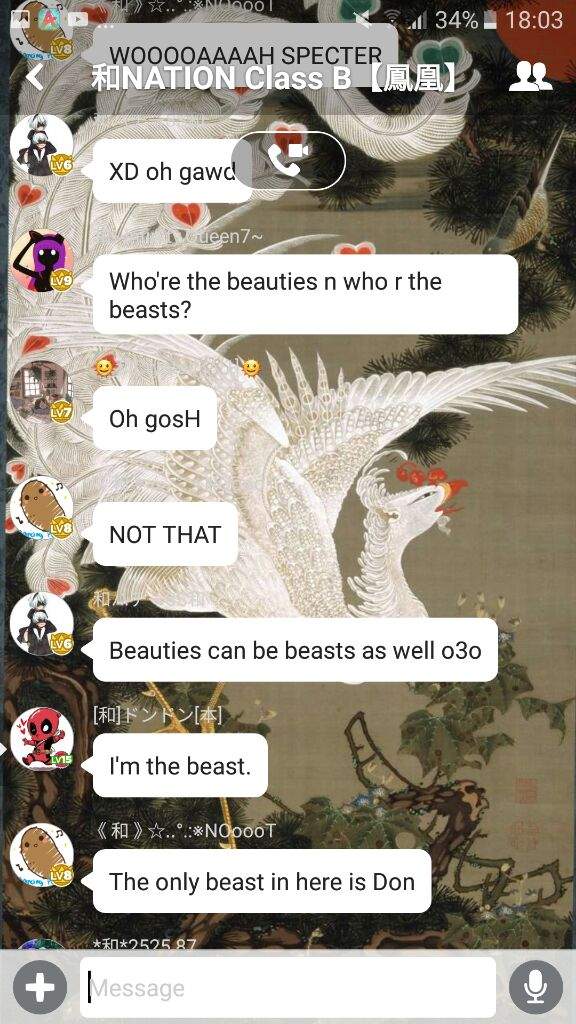Open the avatar next to "Oh gosH"
Screen dimensions: 576x1024
click(x=42, y=391)
